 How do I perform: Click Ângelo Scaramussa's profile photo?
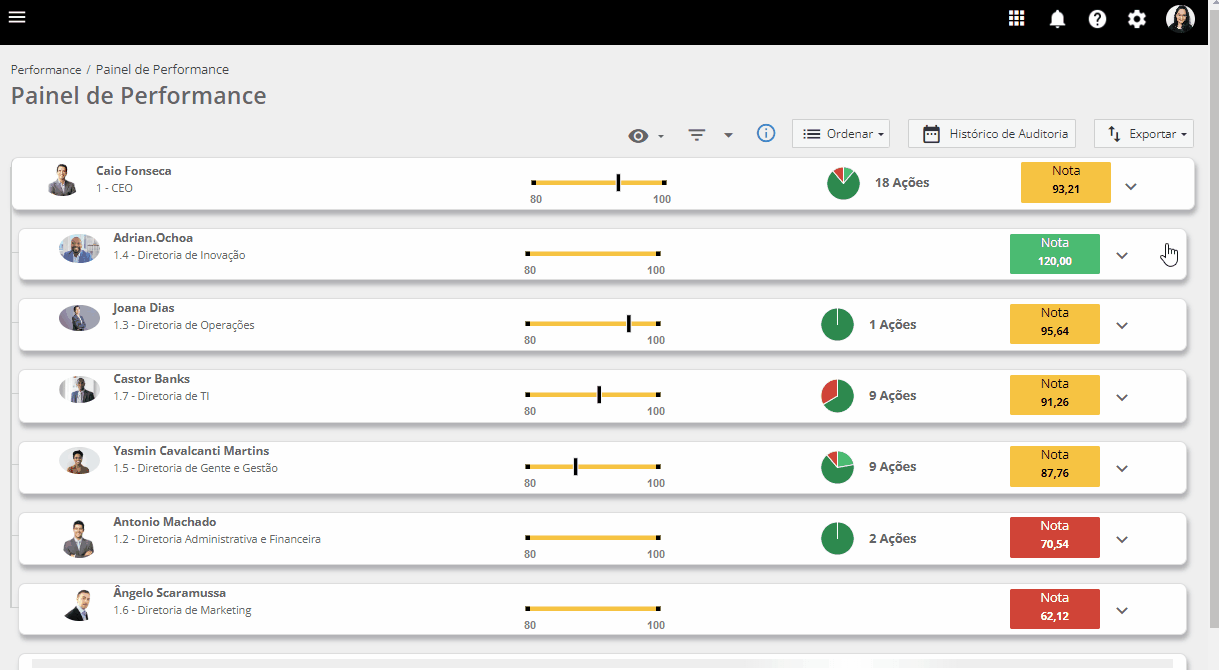78,605
